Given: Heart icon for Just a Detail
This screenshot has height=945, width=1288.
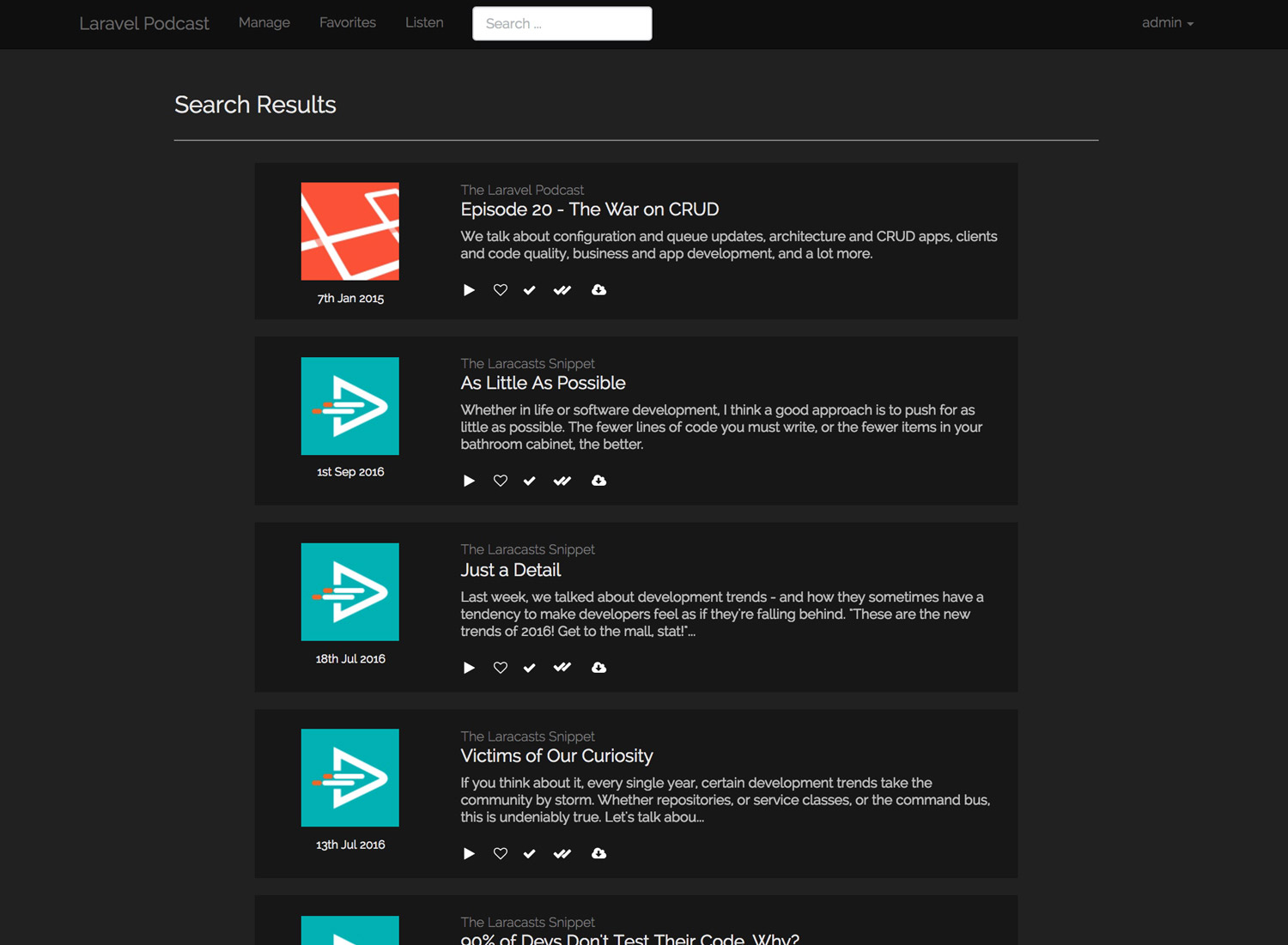Looking at the screenshot, I should 501,668.
